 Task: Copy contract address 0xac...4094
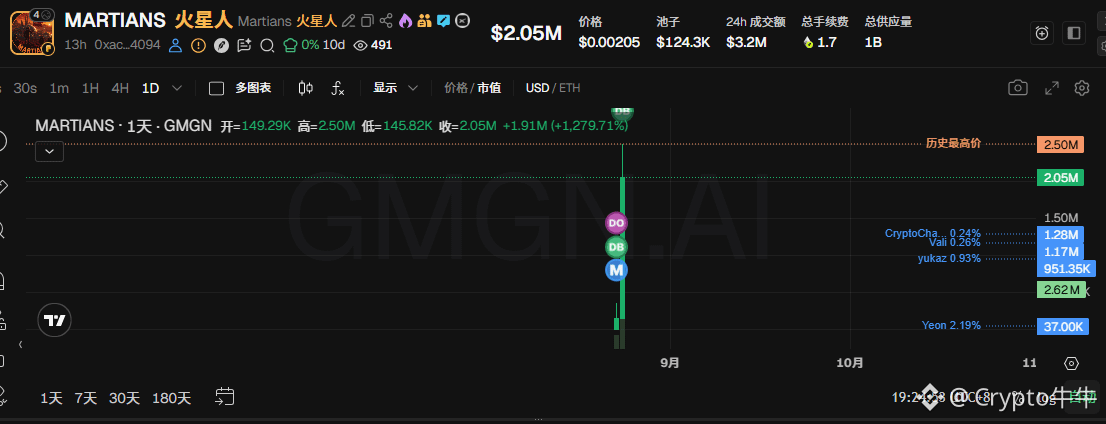[127, 45]
